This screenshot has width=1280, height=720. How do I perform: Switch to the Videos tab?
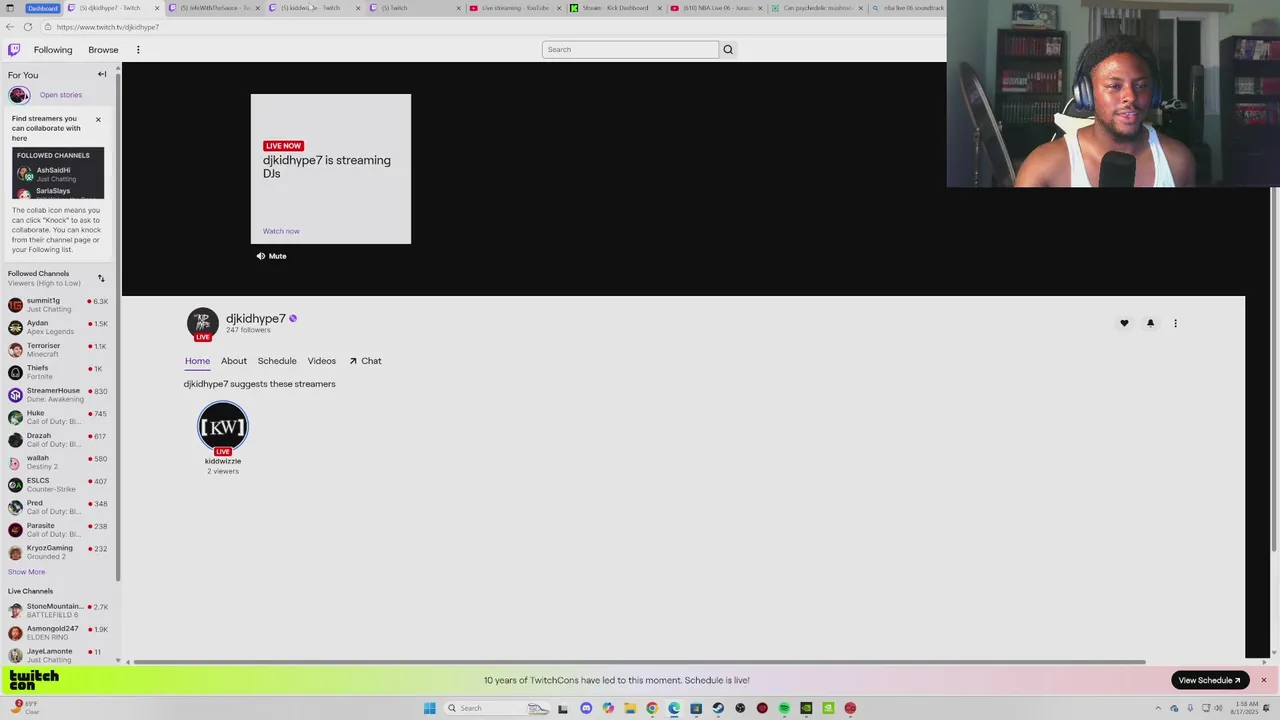pos(322,361)
